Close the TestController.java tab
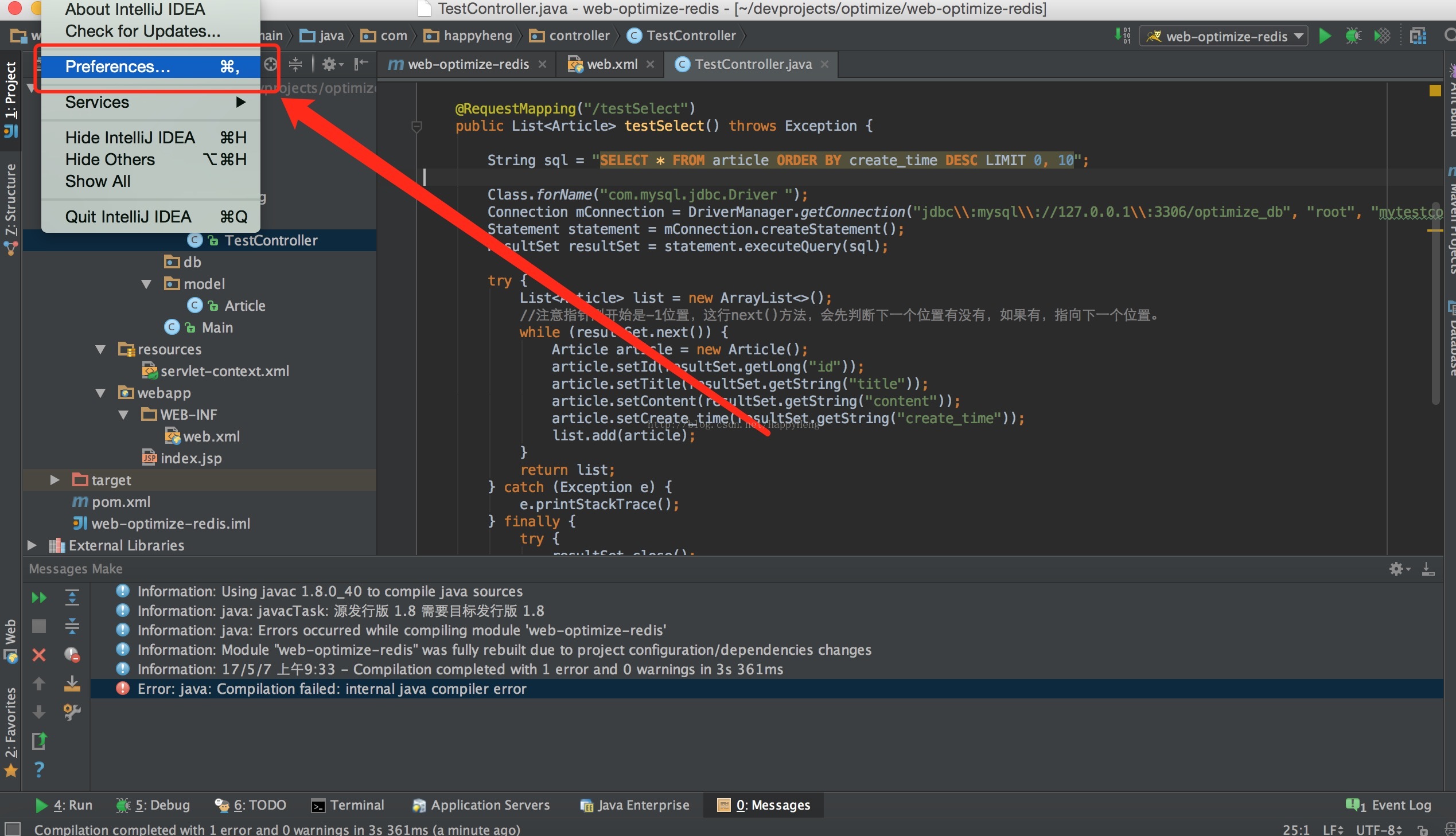Viewport: 1456px width, 836px height. (824, 64)
